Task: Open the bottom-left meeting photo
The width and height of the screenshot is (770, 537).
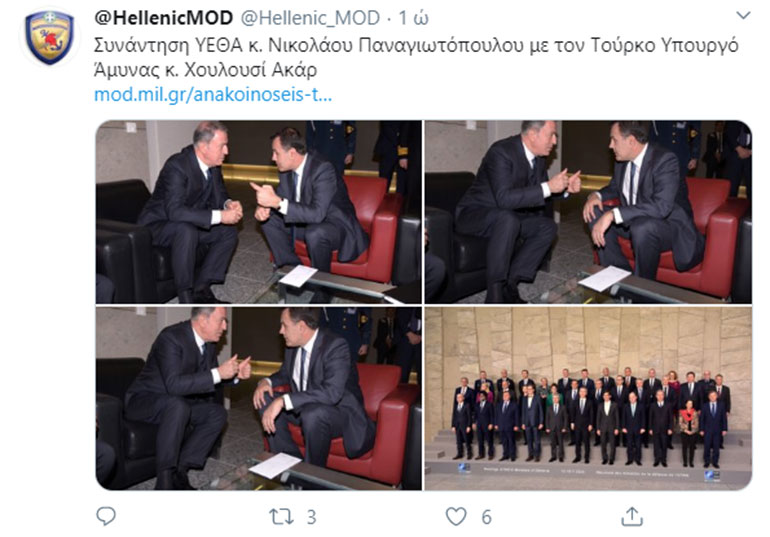Action: [258, 399]
